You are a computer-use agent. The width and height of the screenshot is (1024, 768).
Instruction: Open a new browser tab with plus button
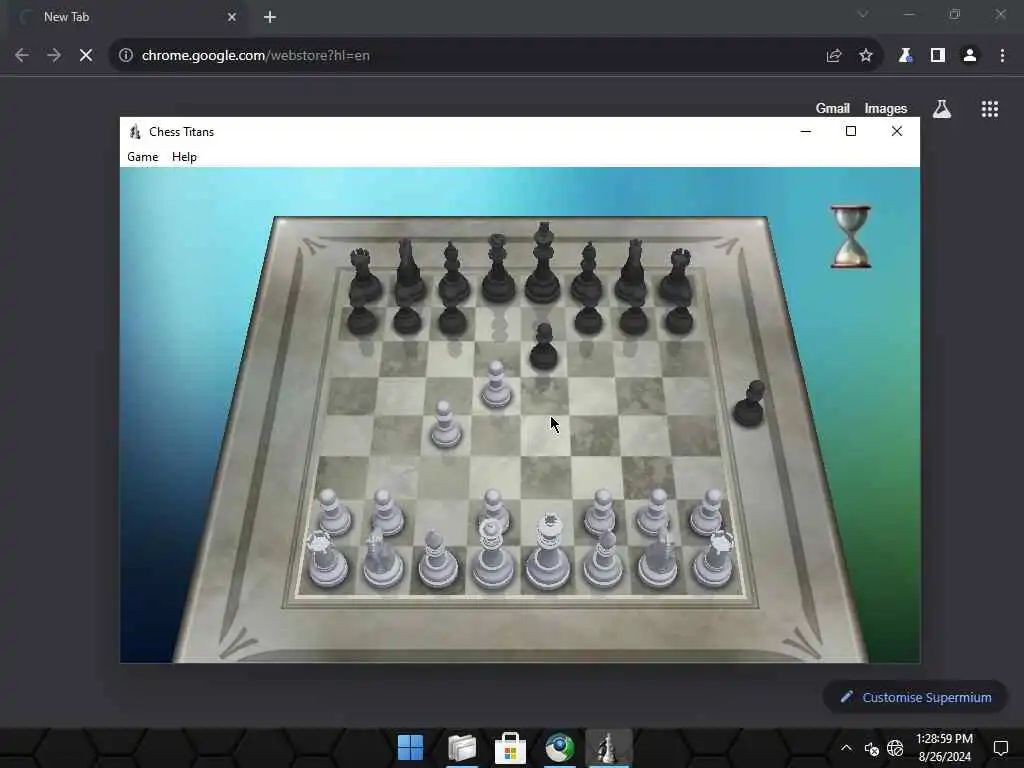point(270,17)
